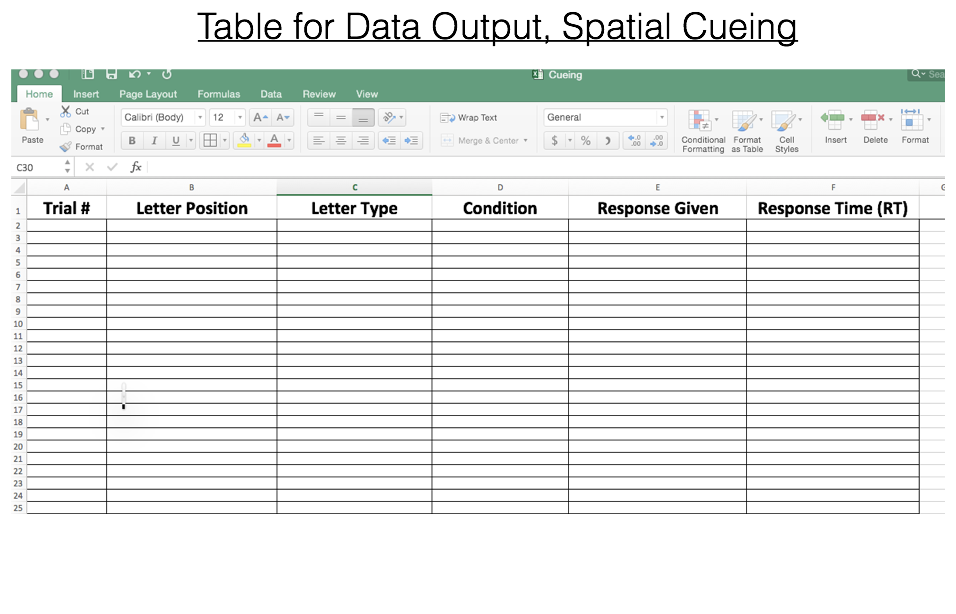Screen dimensions: 956x614
Task: Toggle middle vertical alignment
Action: 341,117
